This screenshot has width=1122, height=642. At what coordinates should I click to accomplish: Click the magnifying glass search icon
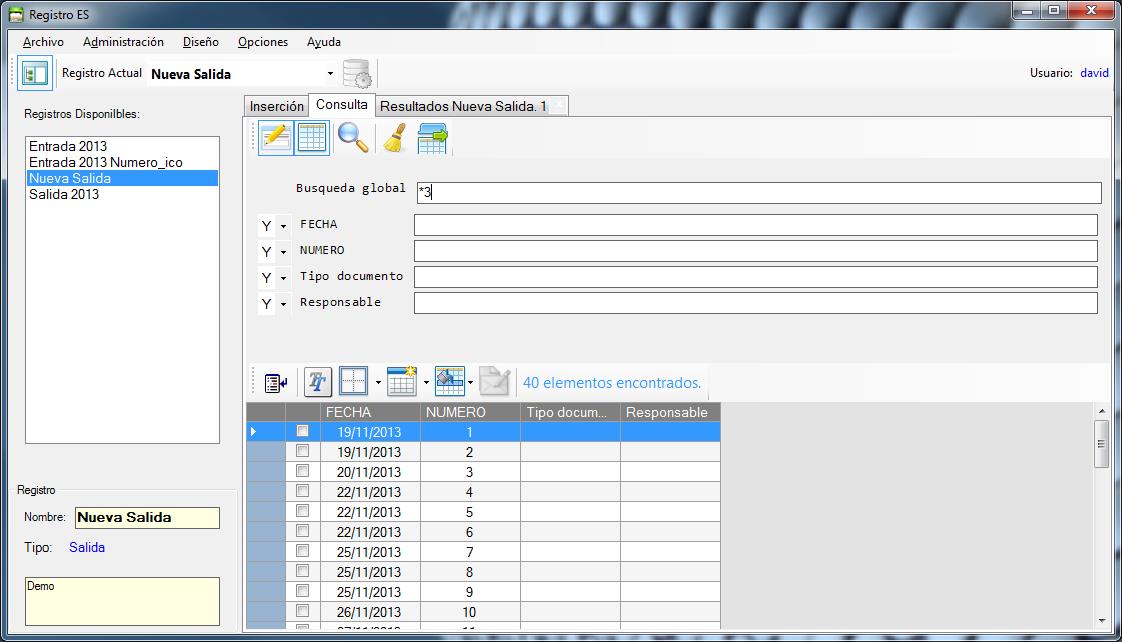[352, 138]
